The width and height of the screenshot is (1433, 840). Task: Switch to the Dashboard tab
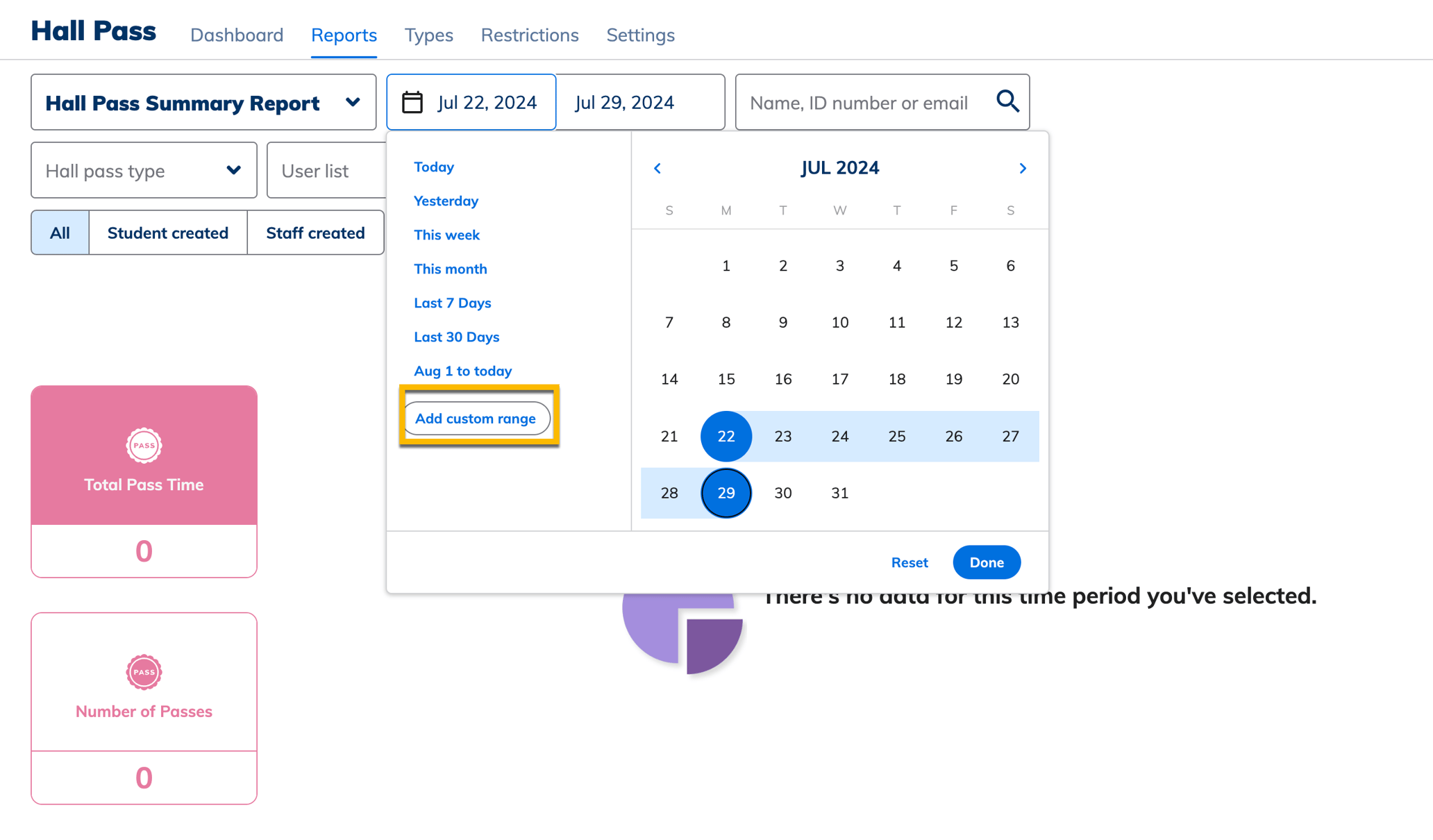[237, 35]
